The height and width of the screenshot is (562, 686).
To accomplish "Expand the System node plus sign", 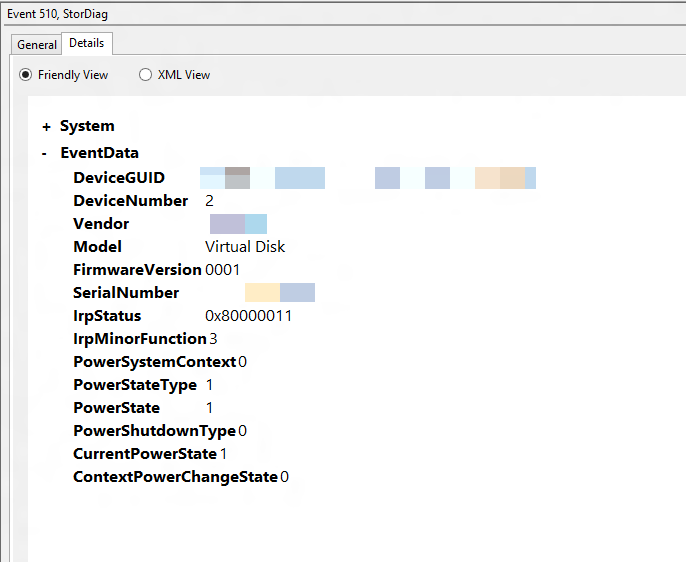I will coord(46,127).
